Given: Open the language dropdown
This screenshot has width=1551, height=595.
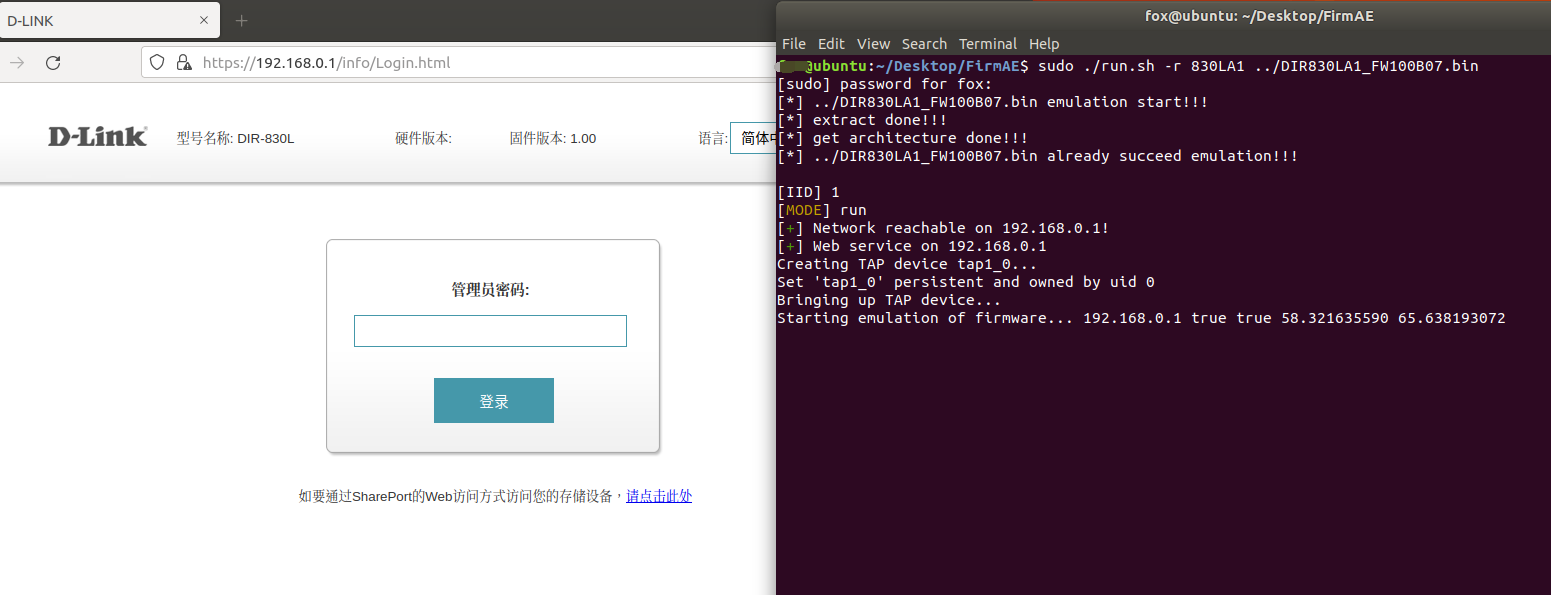Looking at the screenshot, I should (x=753, y=138).
